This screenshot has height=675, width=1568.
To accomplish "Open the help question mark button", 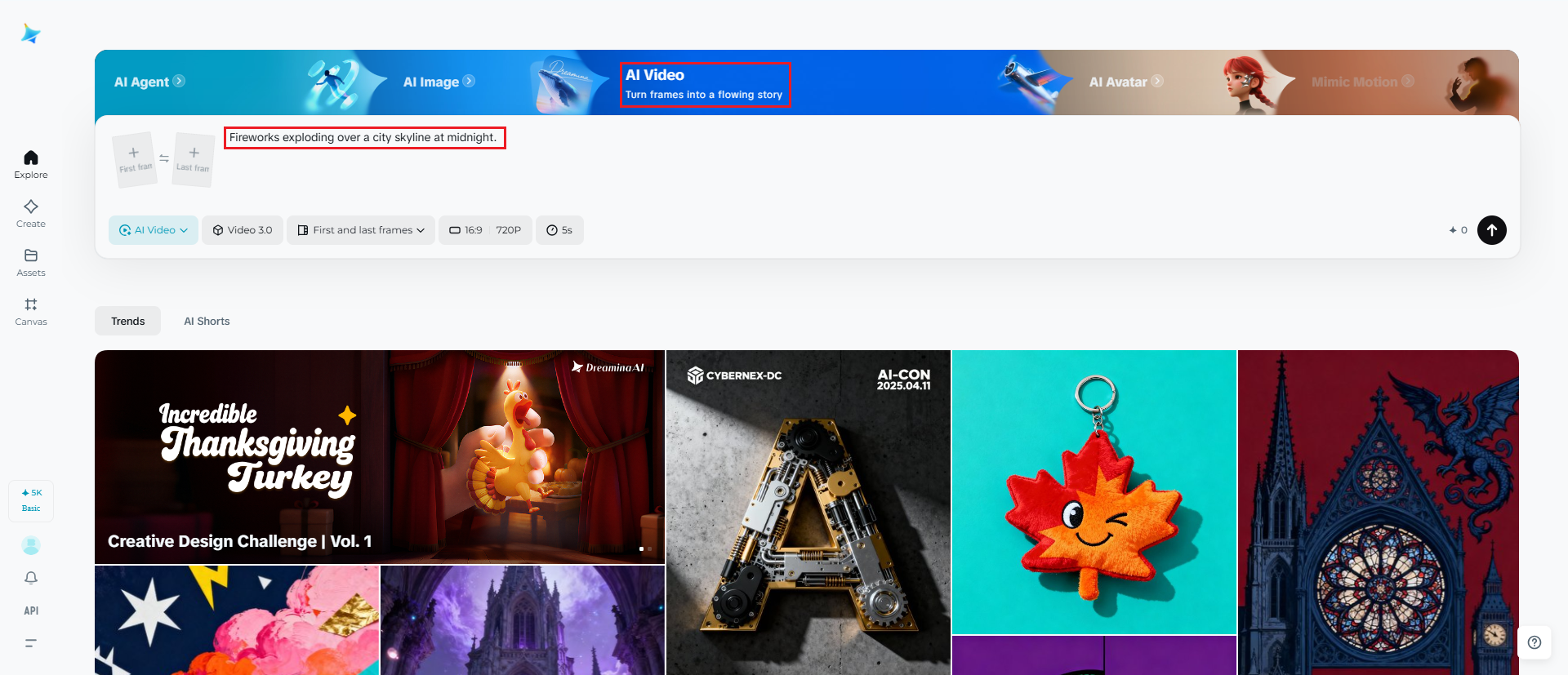I will click(x=1535, y=642).
